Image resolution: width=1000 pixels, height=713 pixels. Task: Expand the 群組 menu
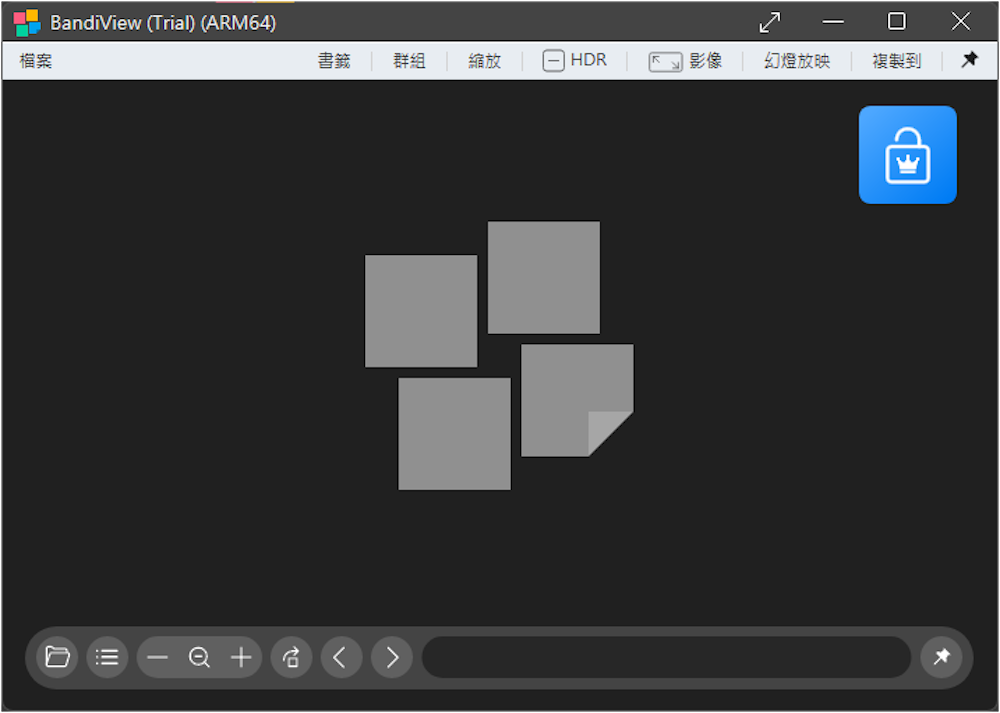coord(409,61)
